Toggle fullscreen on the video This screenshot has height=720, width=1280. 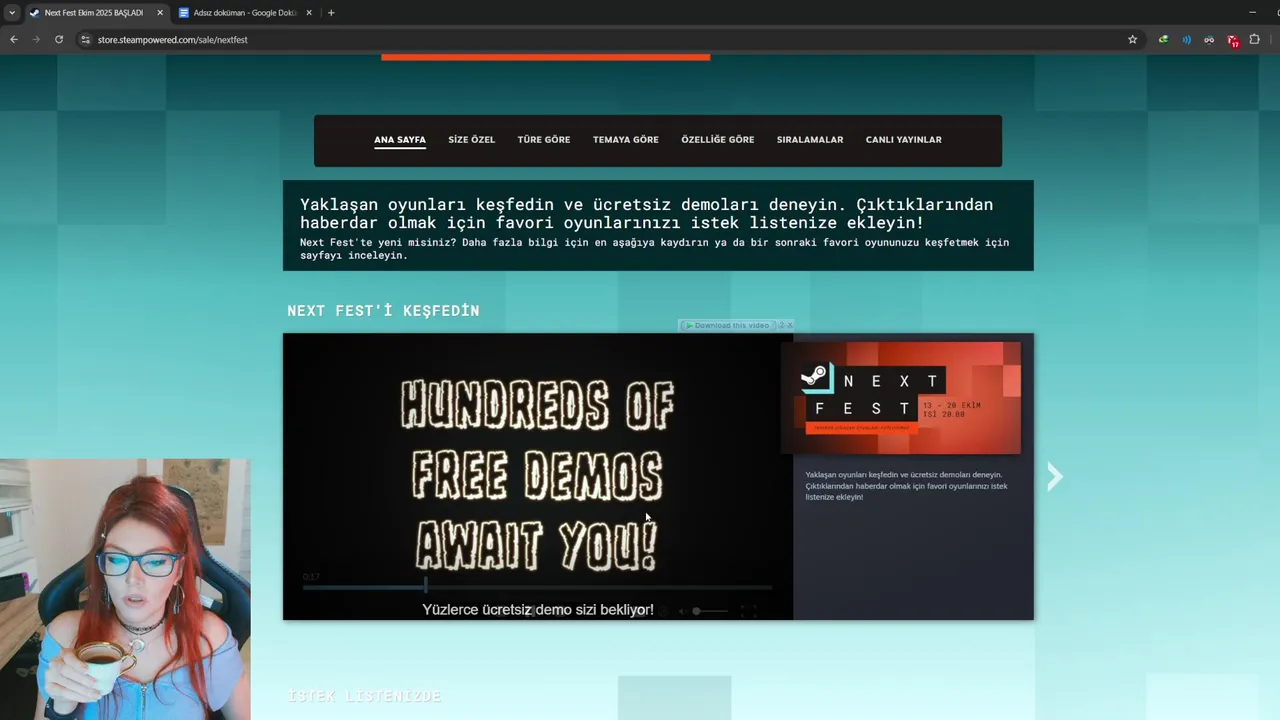pyautogui.click(x=748, y=610)
